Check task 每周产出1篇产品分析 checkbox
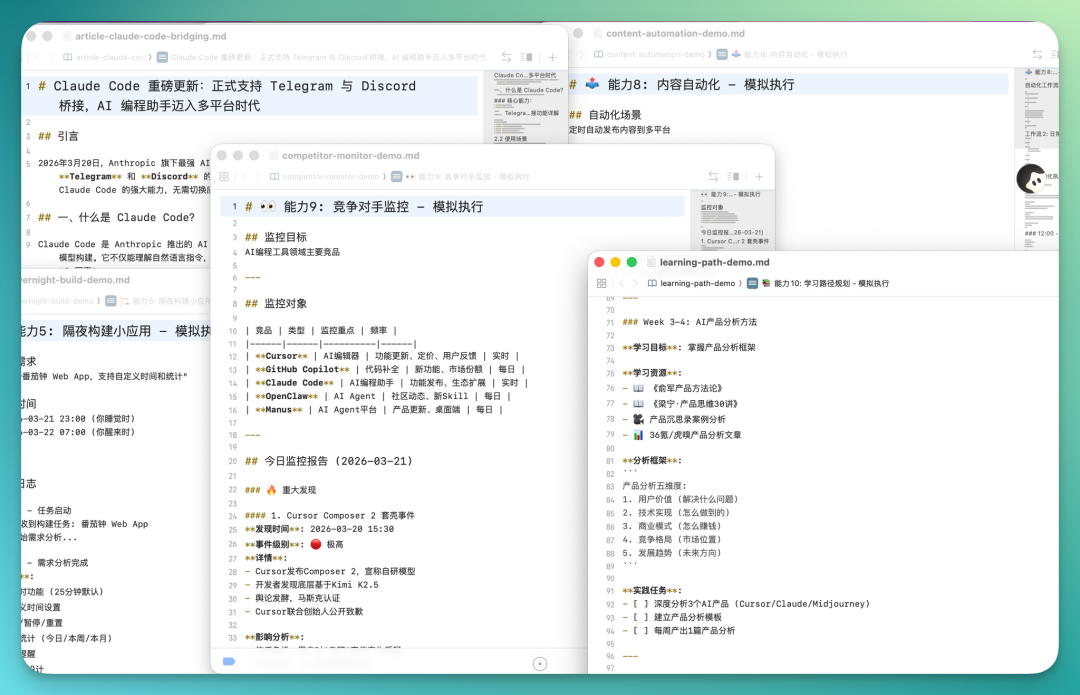 click(x=641, y=630)
